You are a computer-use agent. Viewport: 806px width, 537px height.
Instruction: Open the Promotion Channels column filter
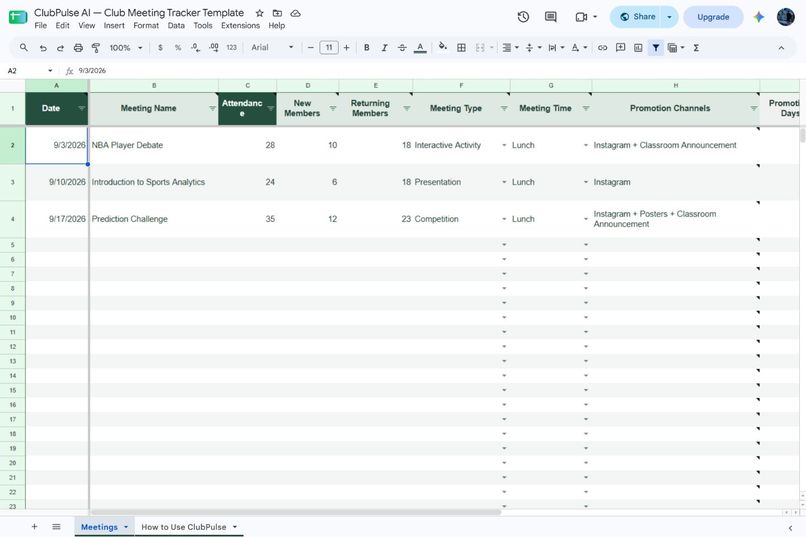(x=754, y=108)
